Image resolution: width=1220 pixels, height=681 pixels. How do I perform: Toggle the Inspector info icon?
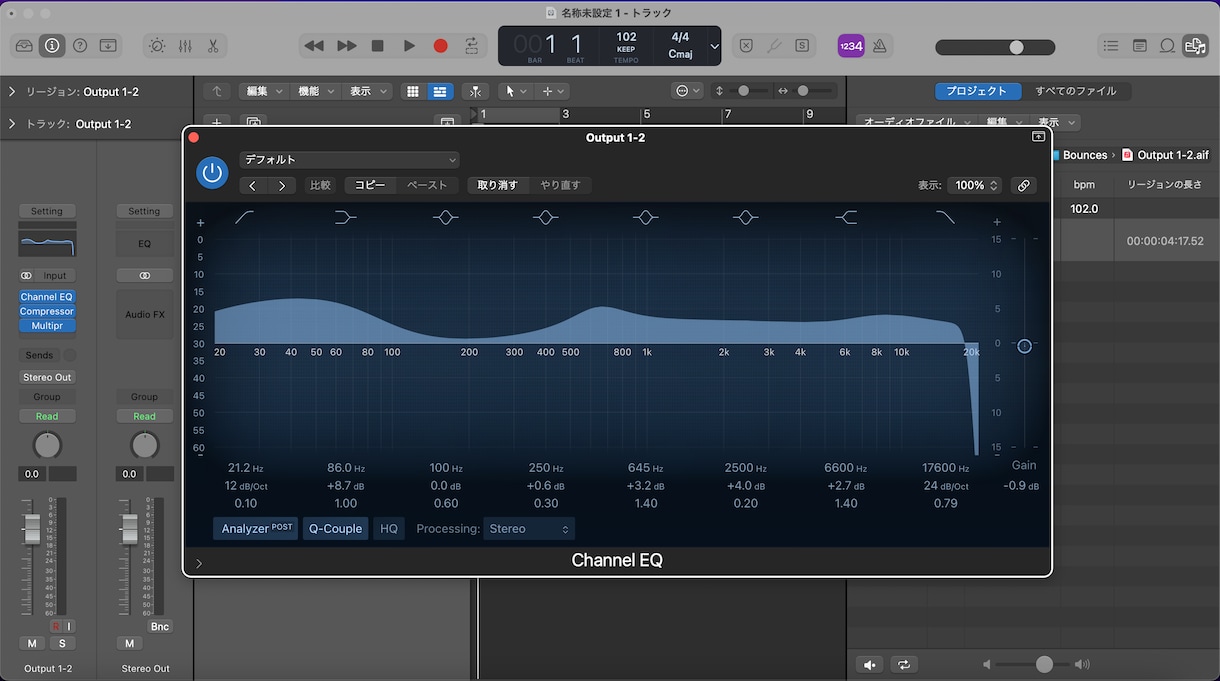[x=52, y=46]
